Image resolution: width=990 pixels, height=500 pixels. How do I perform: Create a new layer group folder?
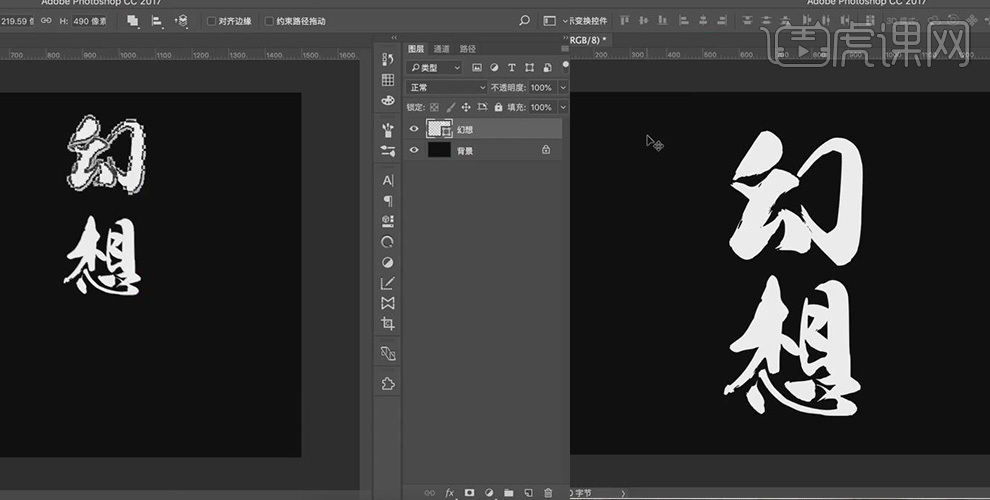tap(508, 492)
